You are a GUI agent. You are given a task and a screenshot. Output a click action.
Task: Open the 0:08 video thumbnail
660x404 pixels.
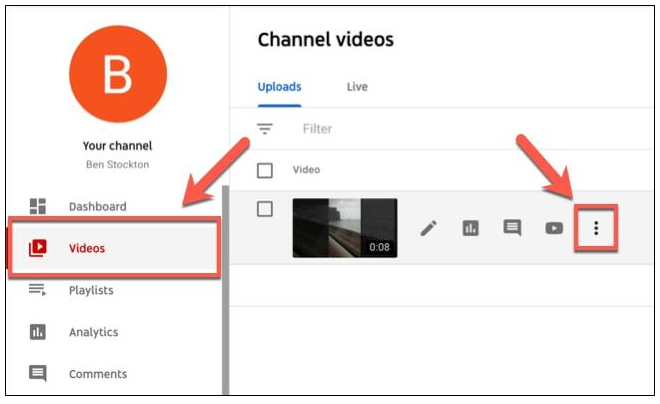pyautogui.click(x=345, y=228)
